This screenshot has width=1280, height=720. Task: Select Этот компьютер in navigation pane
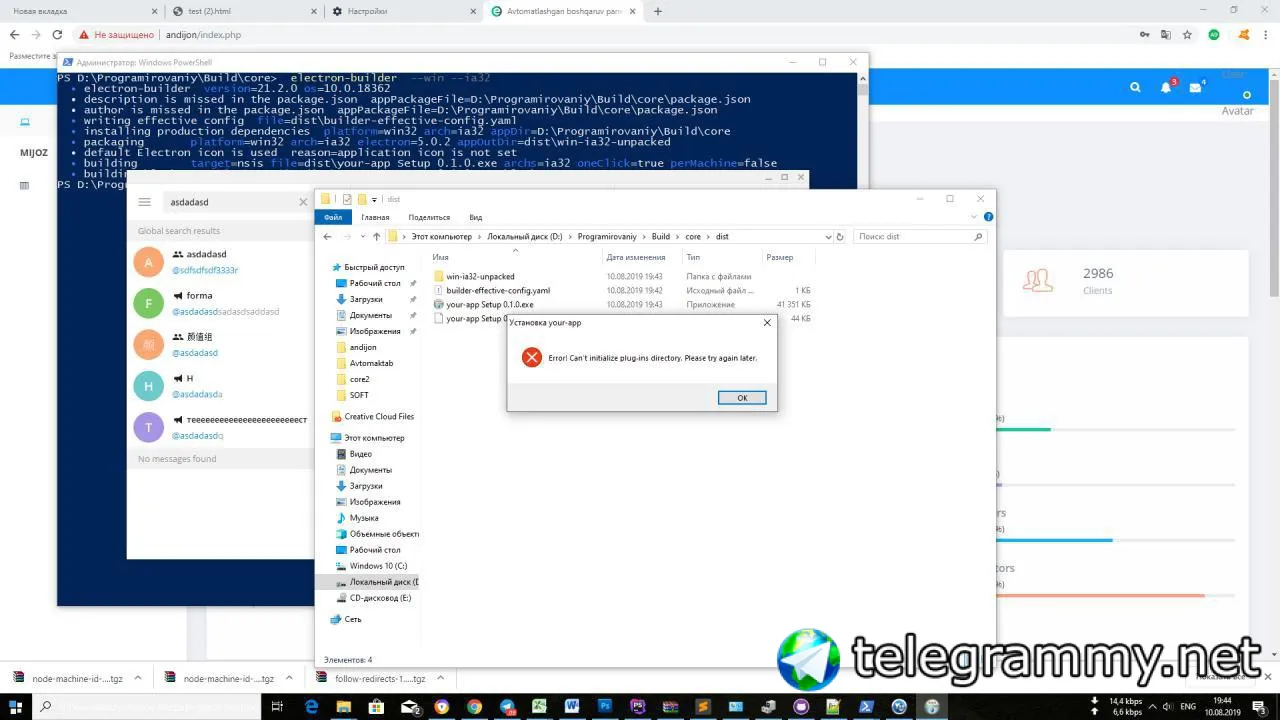374,438
